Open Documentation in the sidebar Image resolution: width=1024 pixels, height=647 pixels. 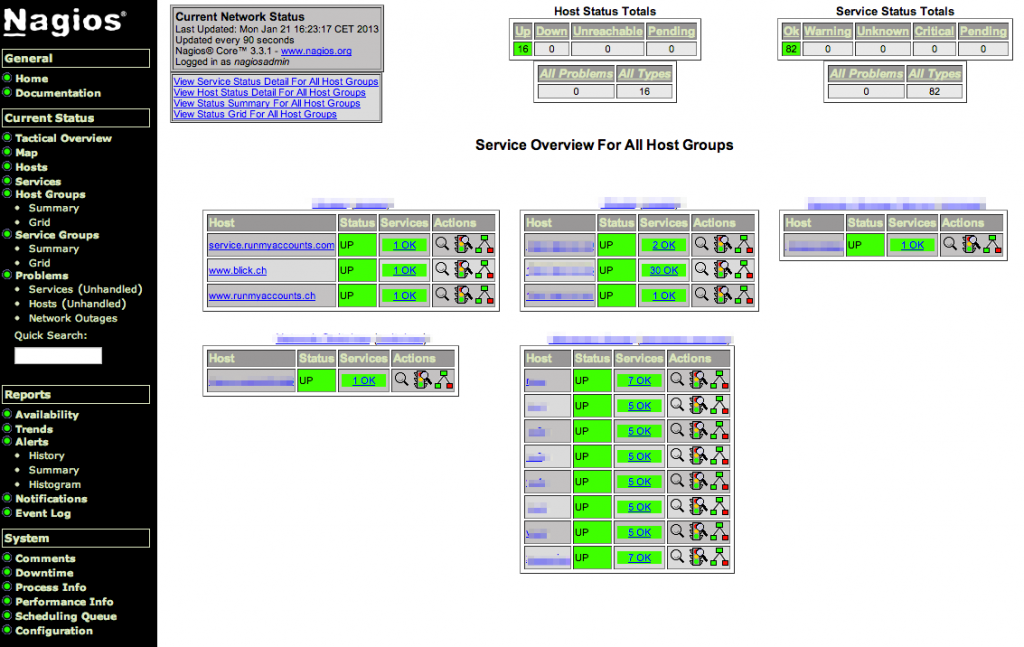(58, 93)
